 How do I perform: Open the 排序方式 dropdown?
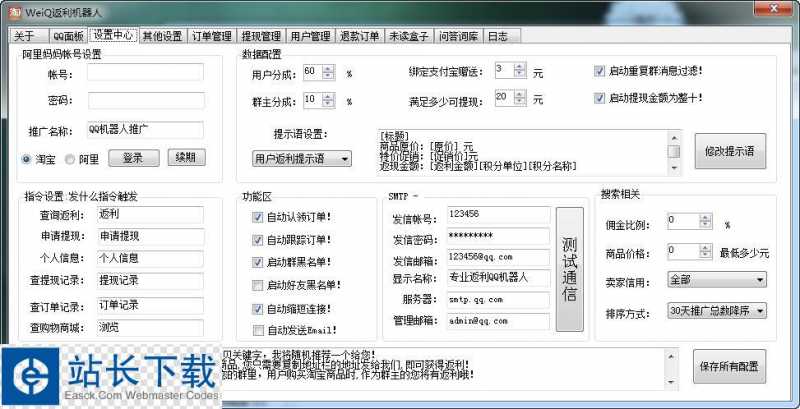pos(717,311)
